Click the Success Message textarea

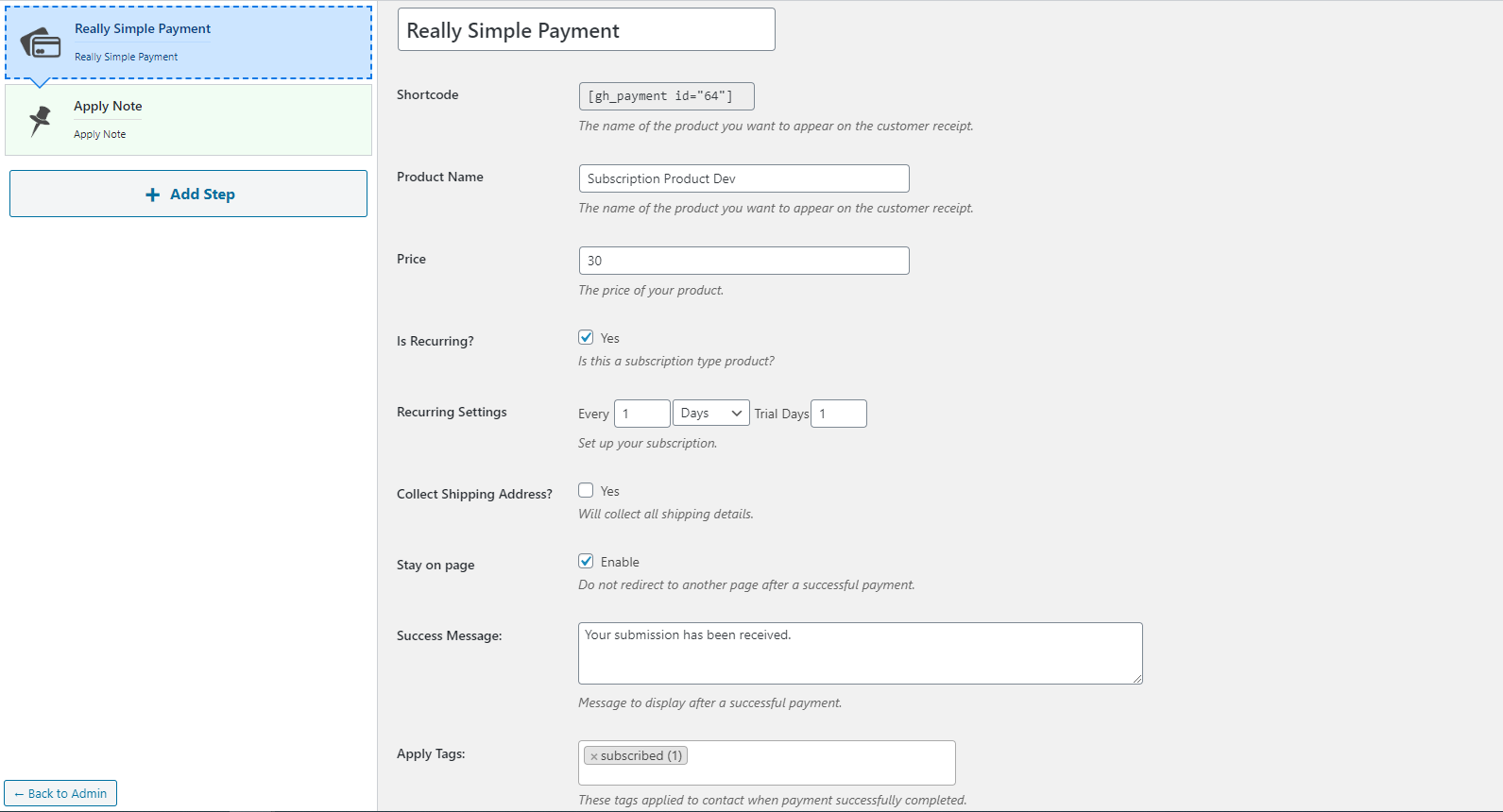point(860,653)
